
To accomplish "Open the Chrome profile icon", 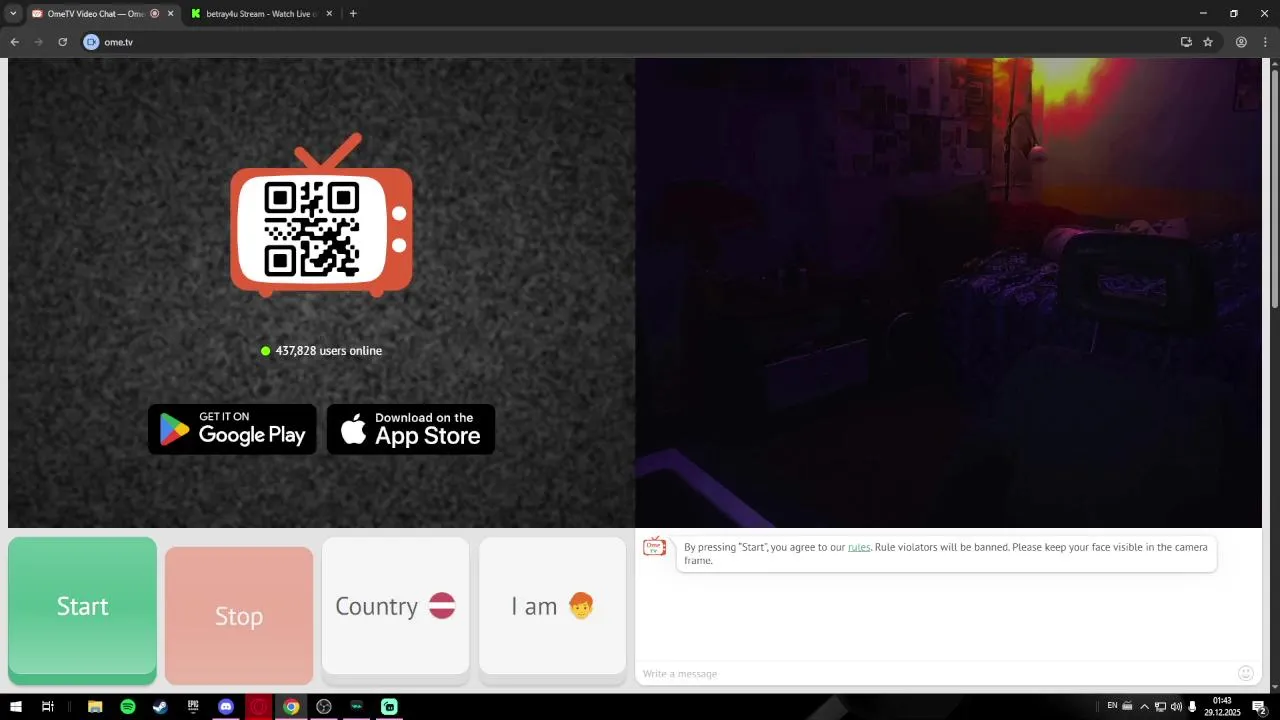I will tap(1241, 42).
